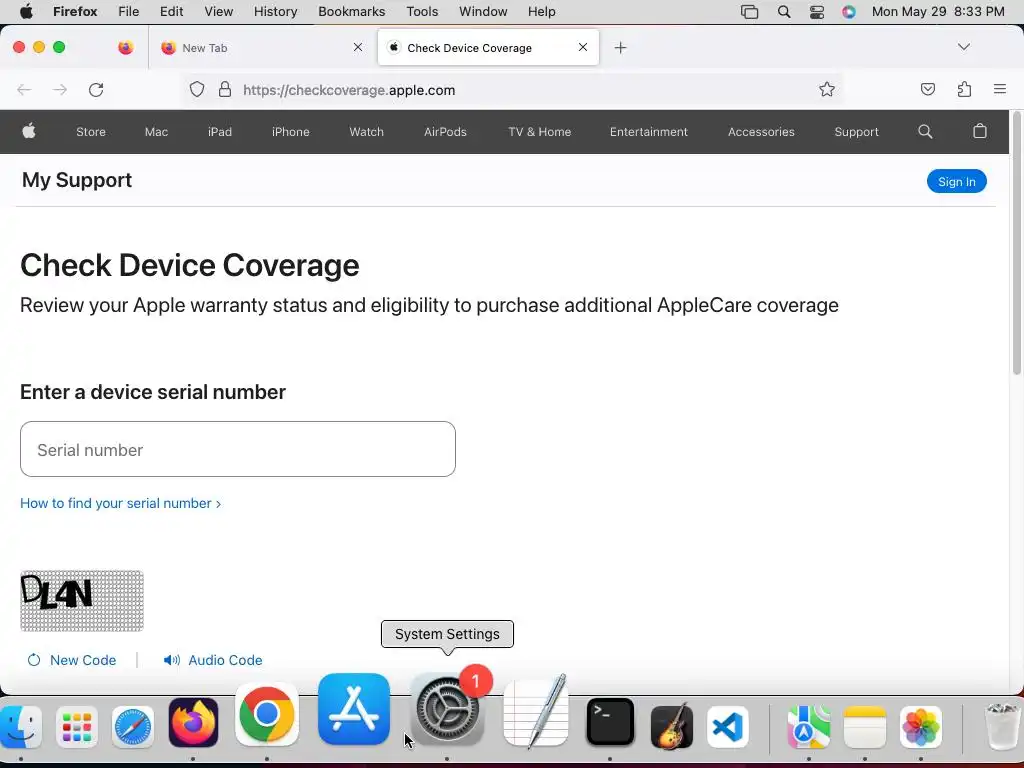
Task: Open Photos from the Dock
Action: (921, 726)
